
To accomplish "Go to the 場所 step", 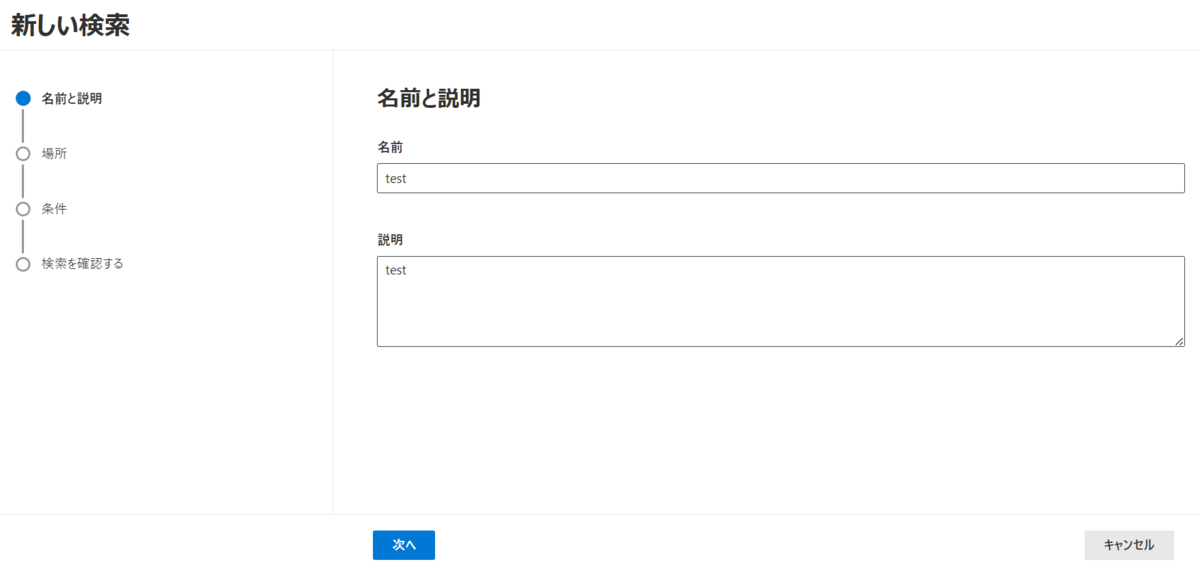I will tap(55, 154).
